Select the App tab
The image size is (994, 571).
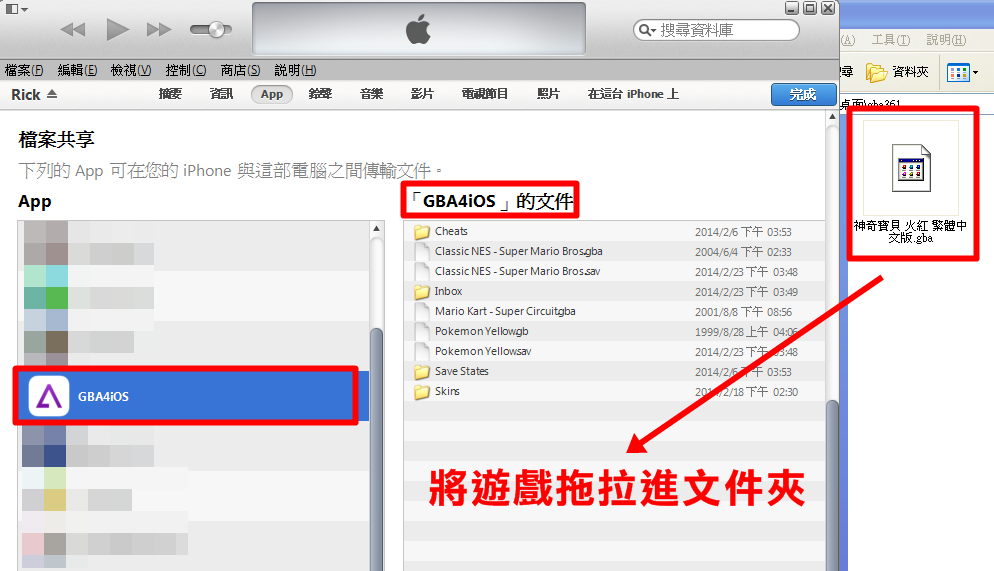tap(271, 94)
